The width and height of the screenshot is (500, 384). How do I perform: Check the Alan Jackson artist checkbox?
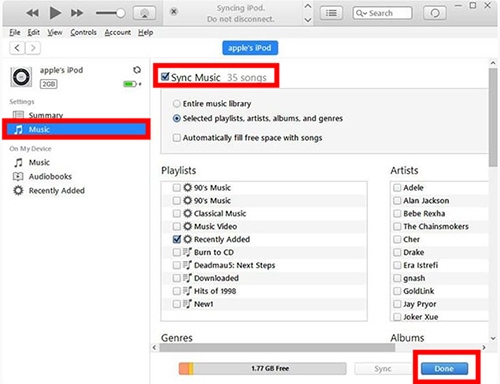pos(397,201)
